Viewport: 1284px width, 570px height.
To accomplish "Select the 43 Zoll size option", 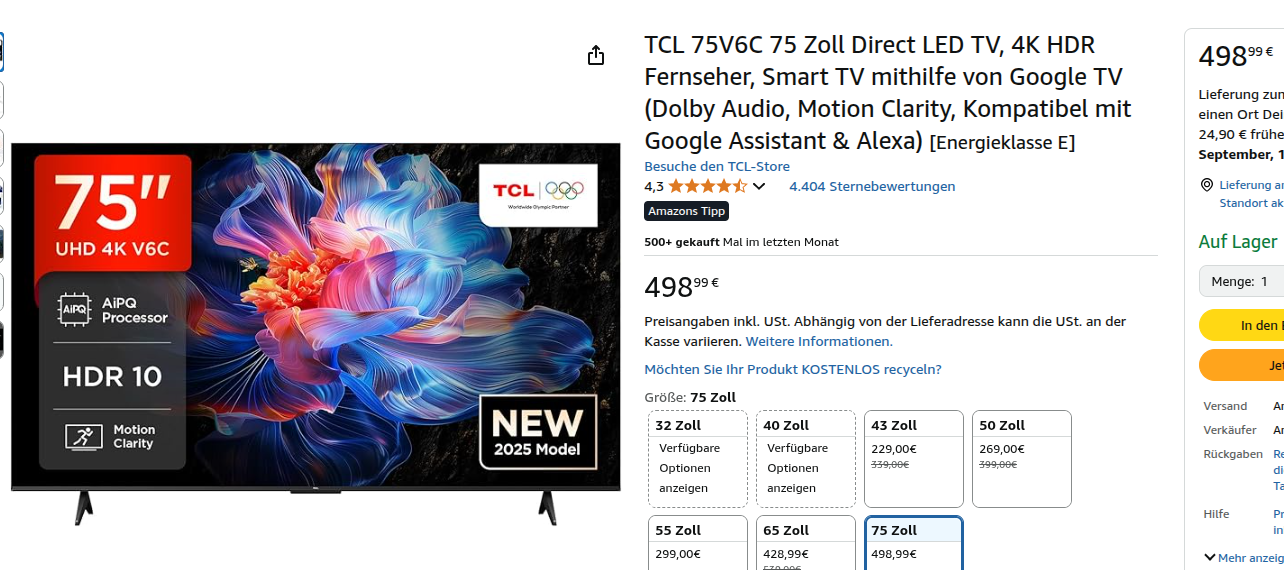I will pyautogui.click(x=914, y=459).
